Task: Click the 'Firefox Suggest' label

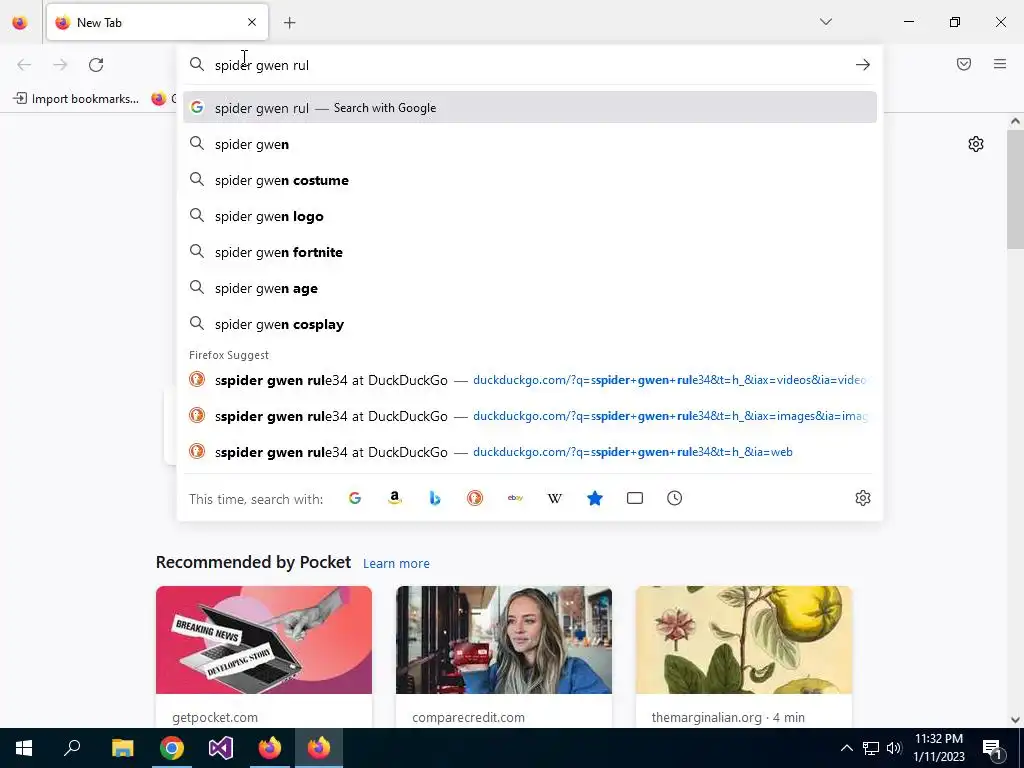Action: (229, 355)
